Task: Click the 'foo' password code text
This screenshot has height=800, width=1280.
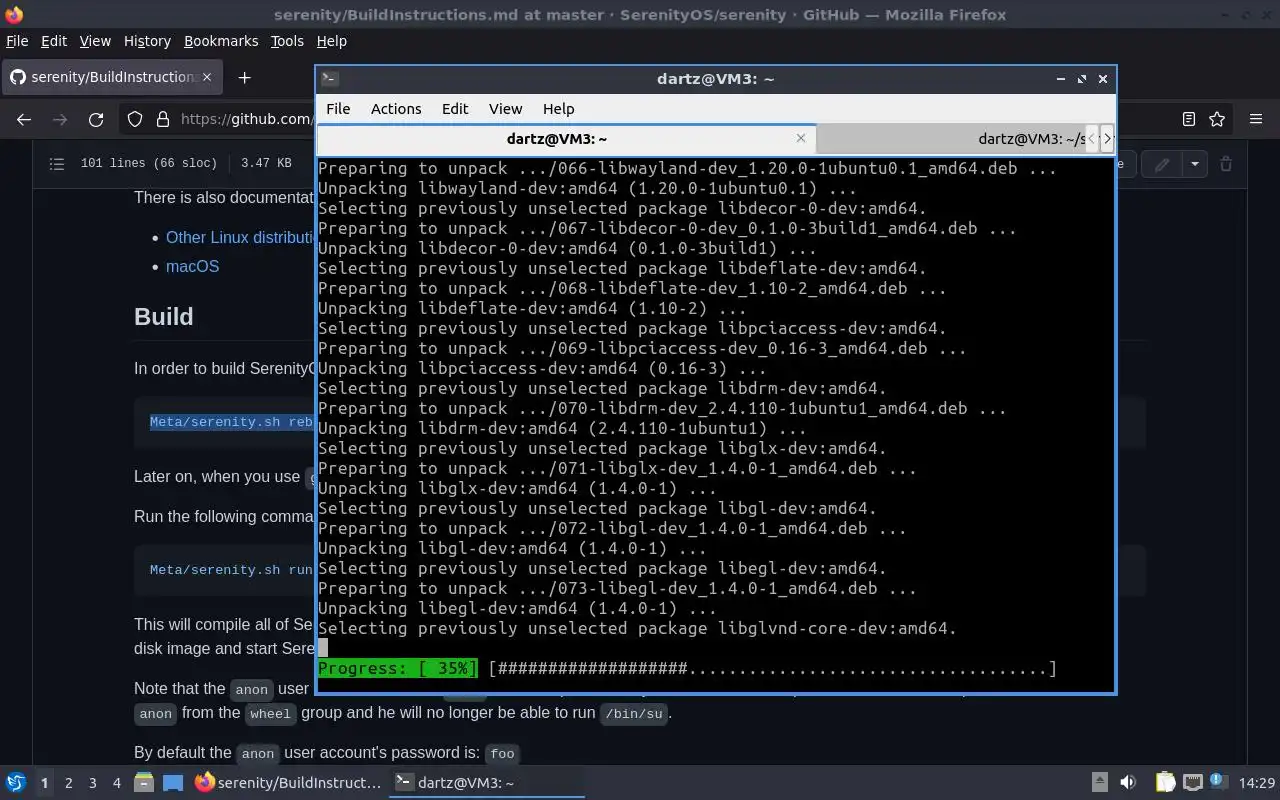Action: pos(502,753)
